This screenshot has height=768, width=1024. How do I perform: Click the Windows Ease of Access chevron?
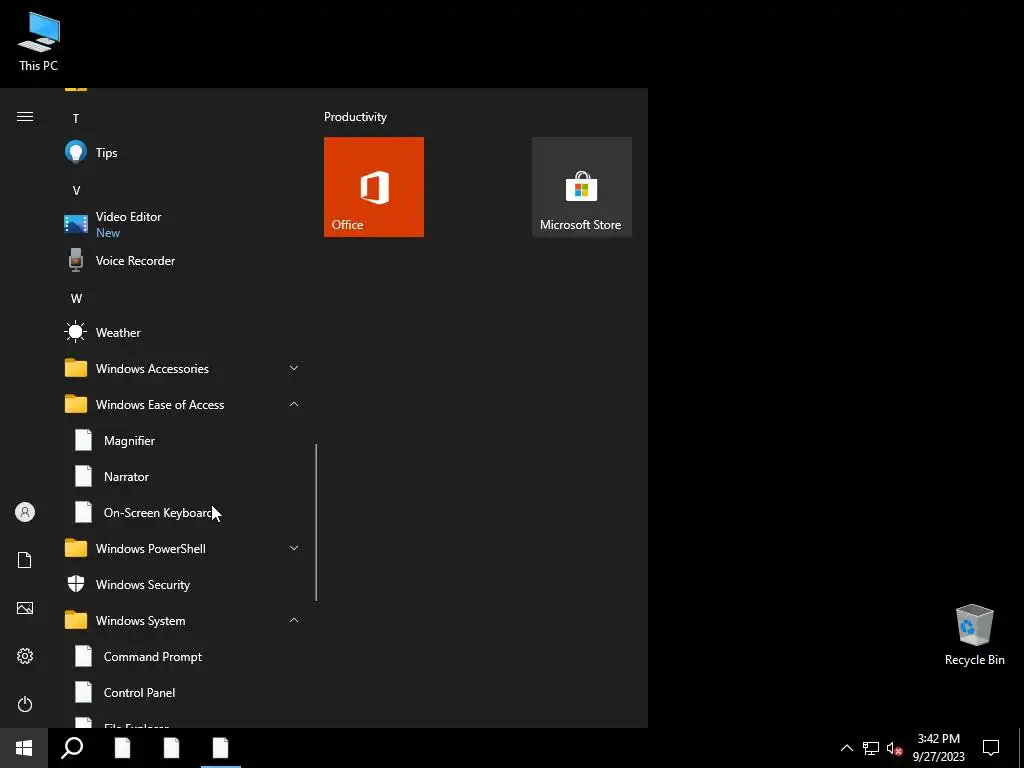click(x=294, y=404)
